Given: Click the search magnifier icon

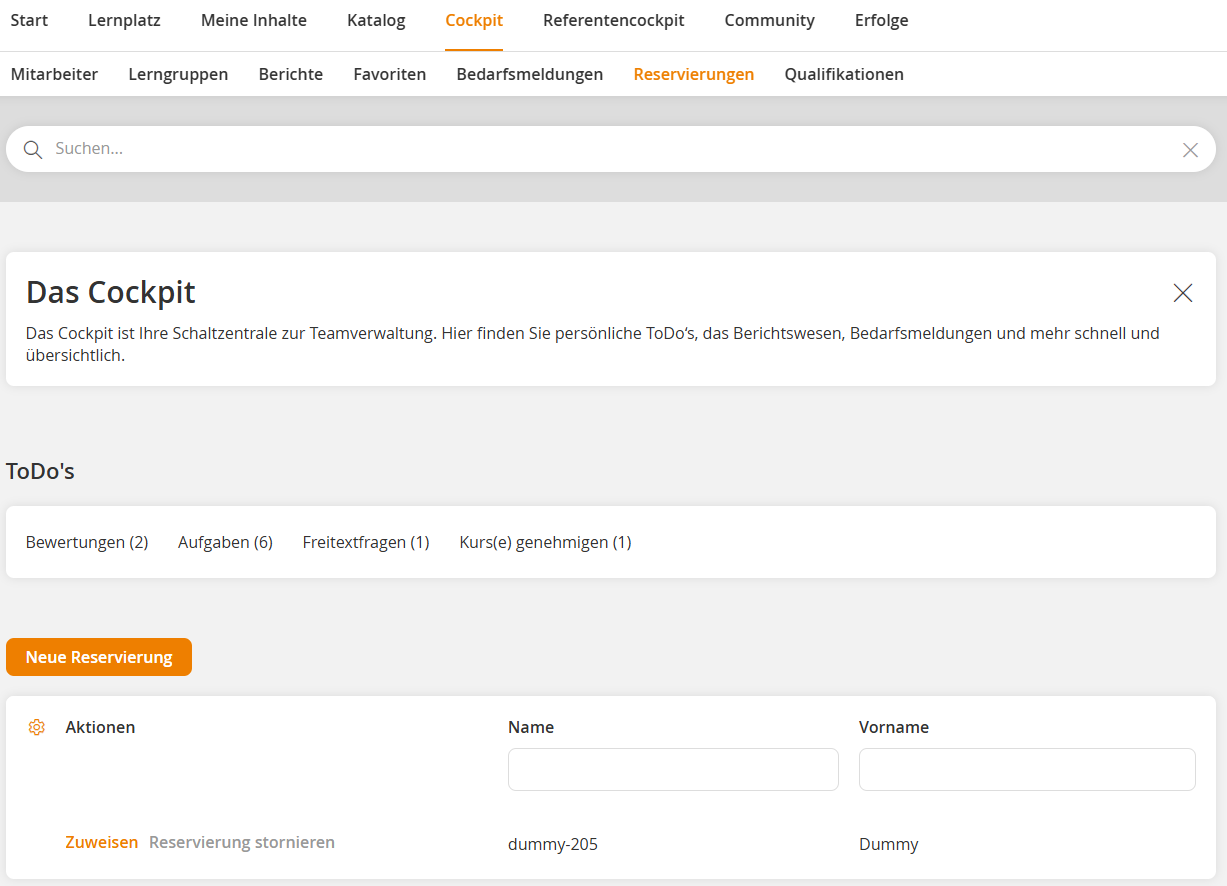Looking at the screenshot, I should click(33, 149).
